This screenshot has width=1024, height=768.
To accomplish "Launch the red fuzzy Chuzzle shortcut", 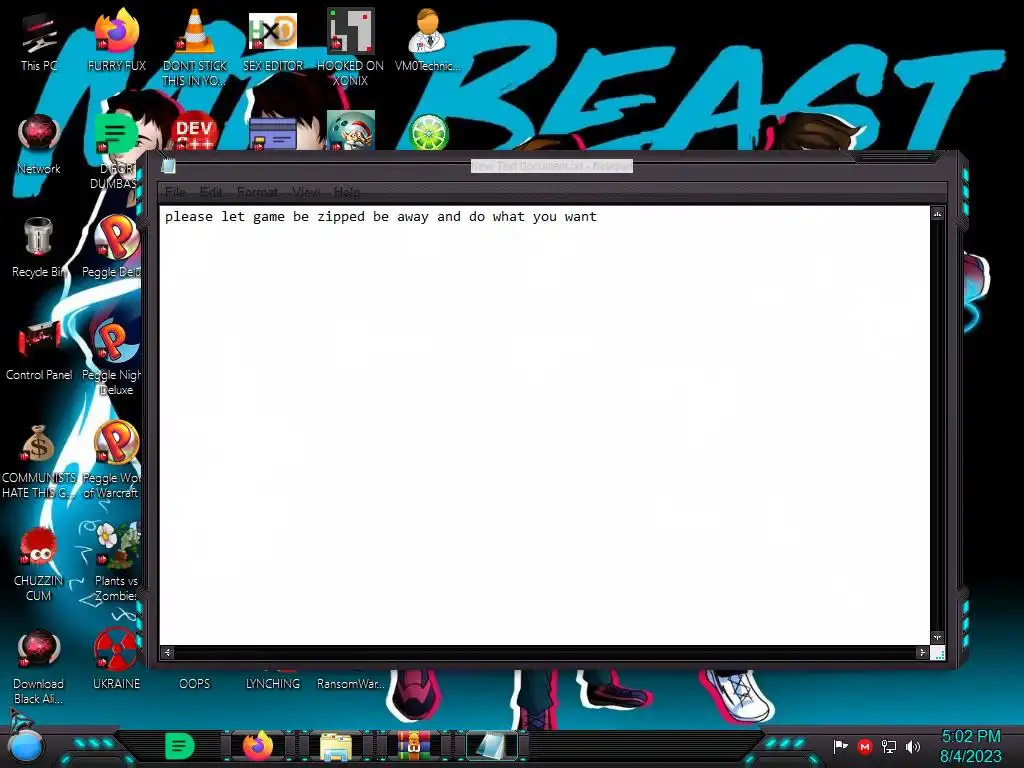I will [x=39, y=563].
